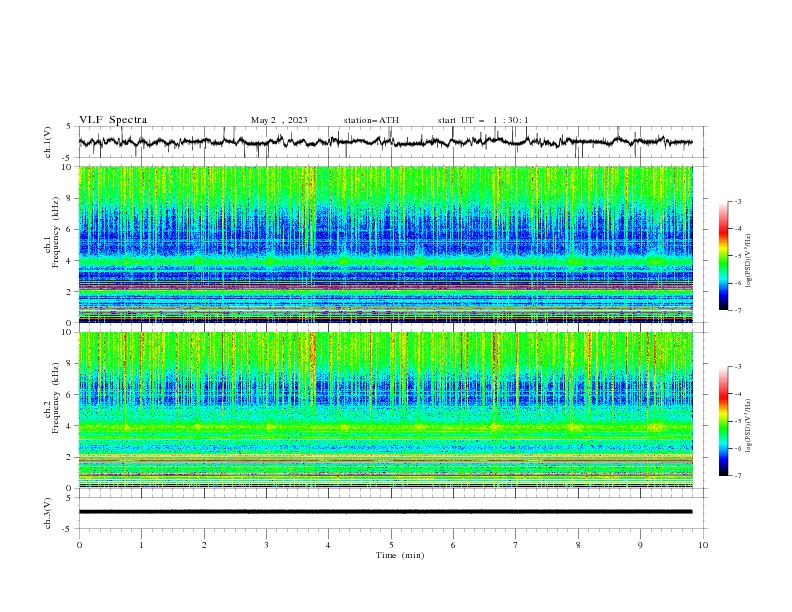The width and height of the screenshot is (792, 612).
Task: Click time-axis tick label "9"
Action: [640, 545]
